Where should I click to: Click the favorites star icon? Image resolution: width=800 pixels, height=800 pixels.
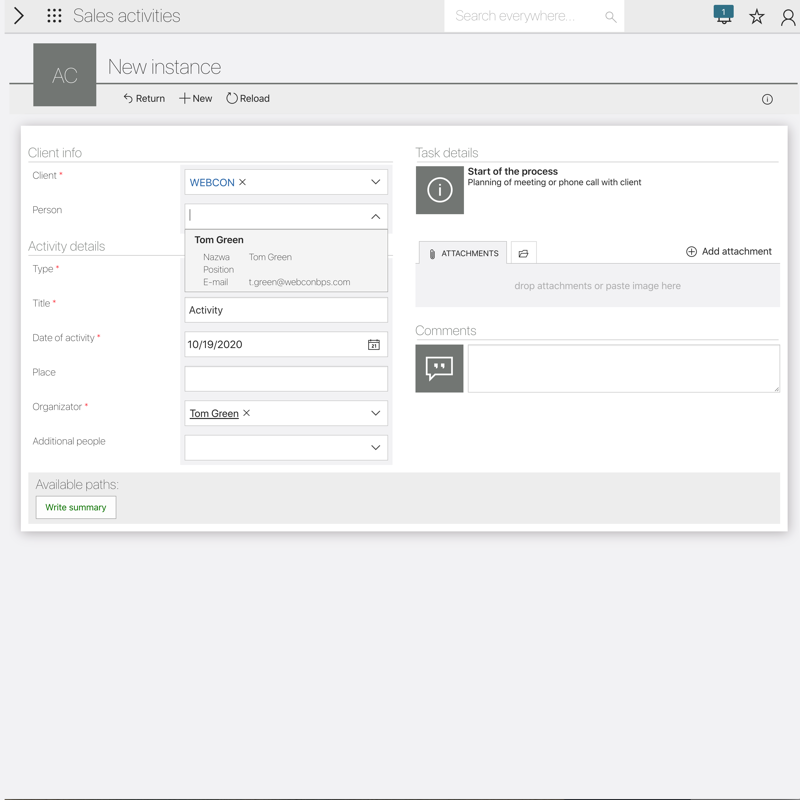(x=757, y=17)
